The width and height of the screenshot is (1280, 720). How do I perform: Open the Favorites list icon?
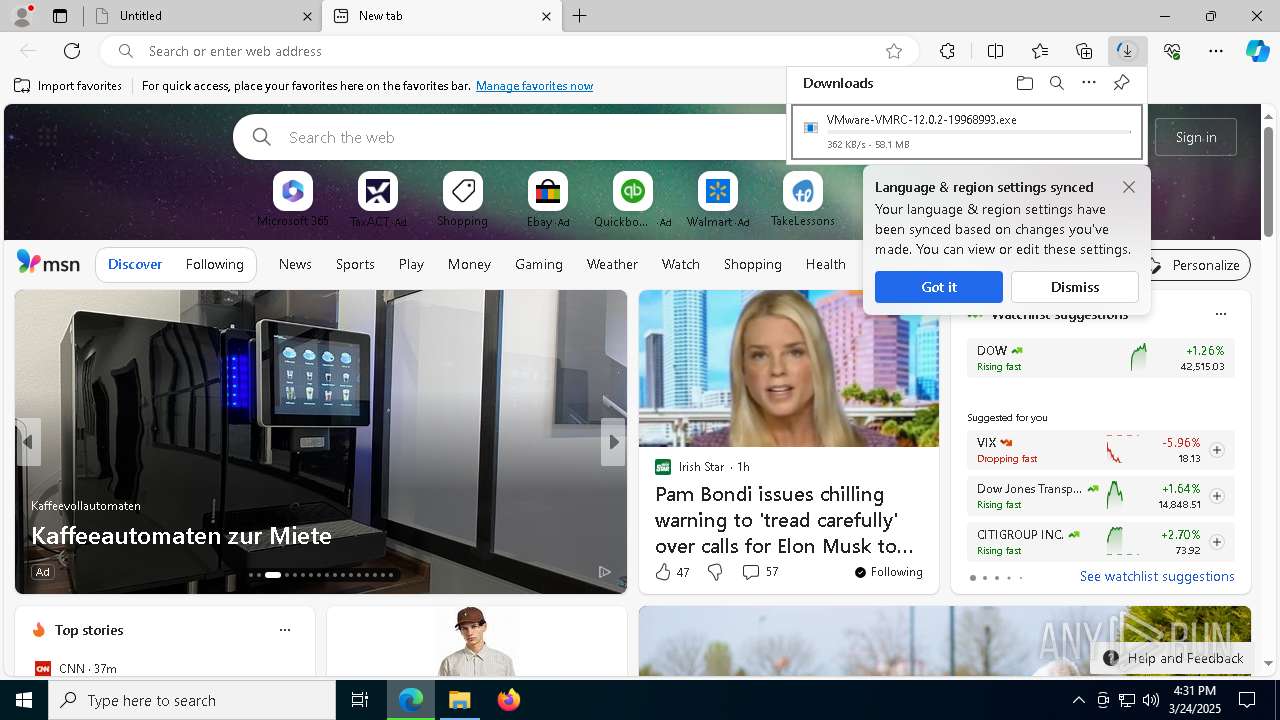(1040, 51)
